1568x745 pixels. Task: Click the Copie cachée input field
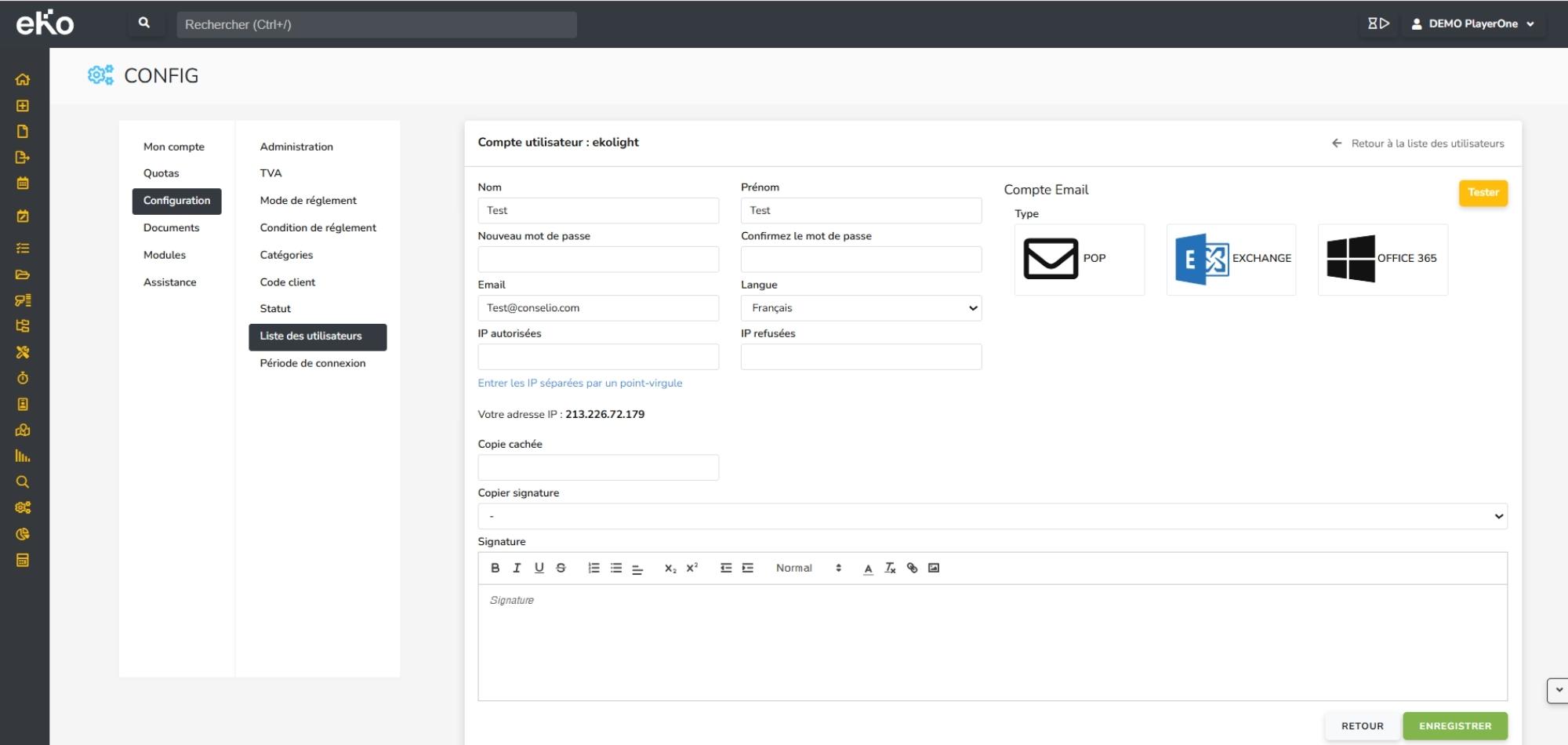coord(598,467)
